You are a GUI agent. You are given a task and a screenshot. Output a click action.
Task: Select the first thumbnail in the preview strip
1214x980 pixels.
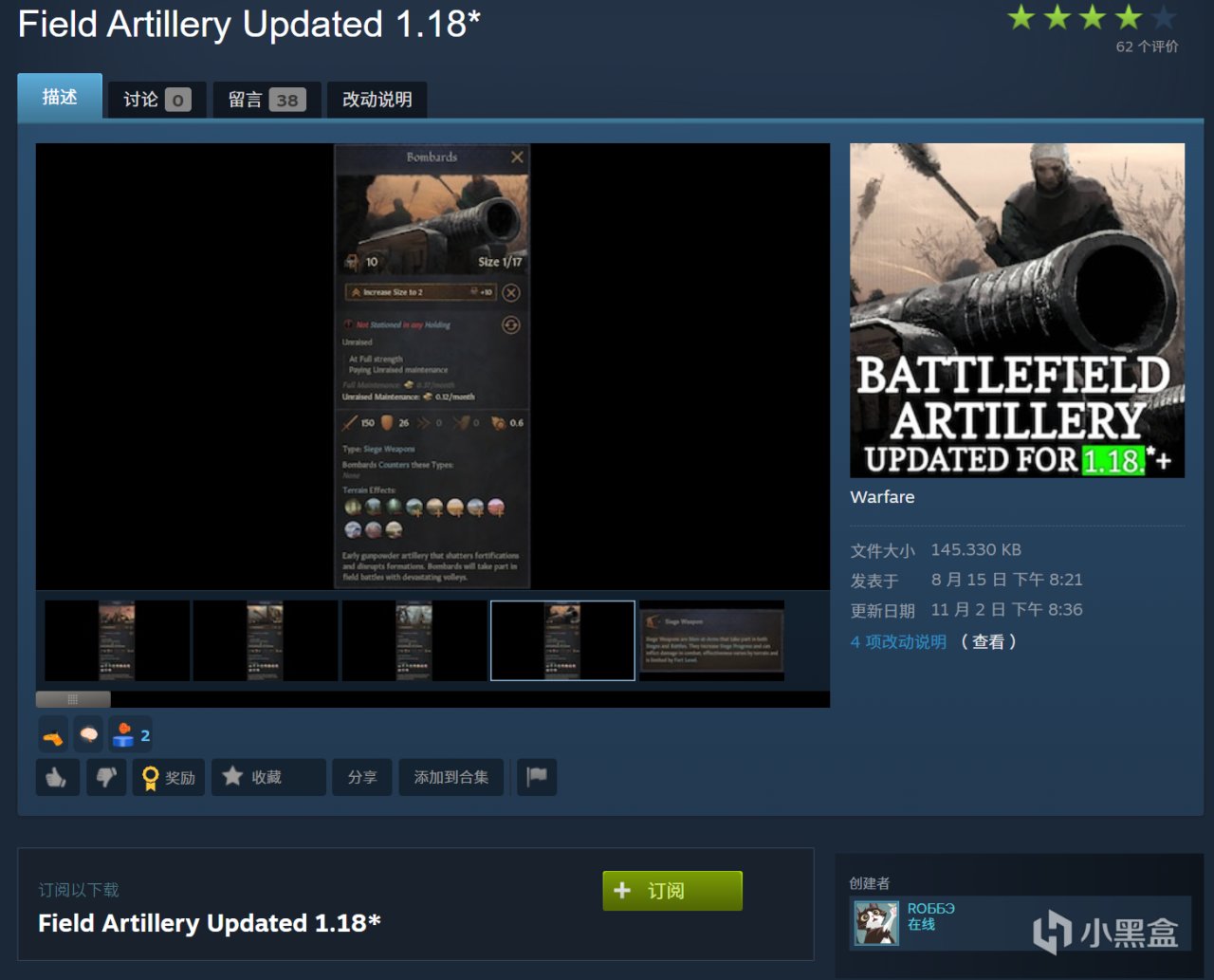coord(117,640)
